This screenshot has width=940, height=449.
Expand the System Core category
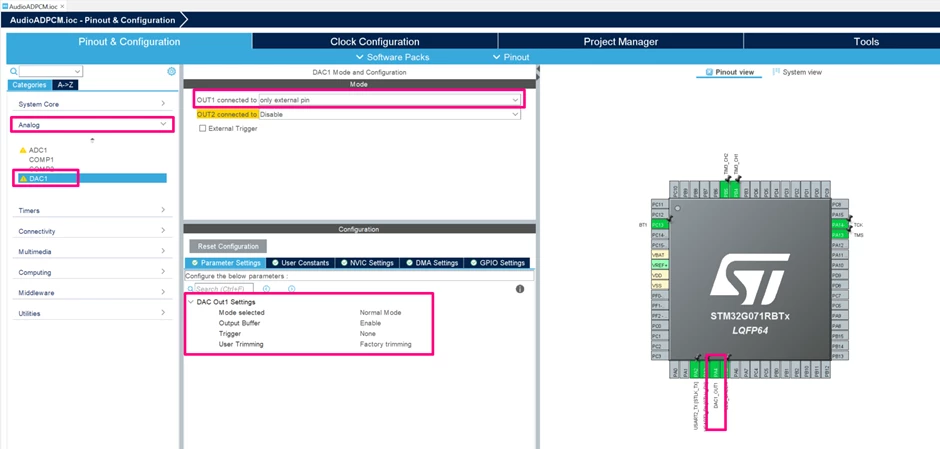tap(92, 104)
